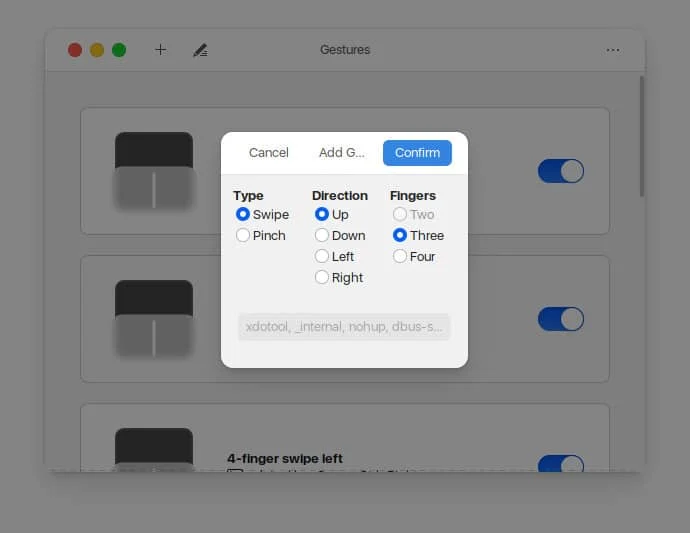Confirm the new gesture
Image resolution: width=690 pixels, height=533 pixels.
tap(417, 153)
